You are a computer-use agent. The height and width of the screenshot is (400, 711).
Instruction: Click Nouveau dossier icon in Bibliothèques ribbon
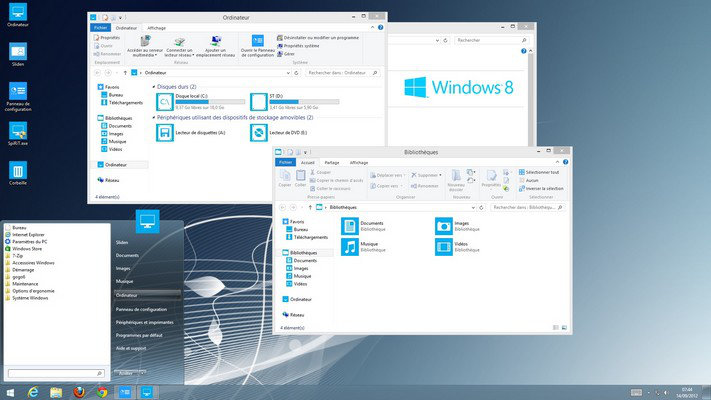coord(456,175)
